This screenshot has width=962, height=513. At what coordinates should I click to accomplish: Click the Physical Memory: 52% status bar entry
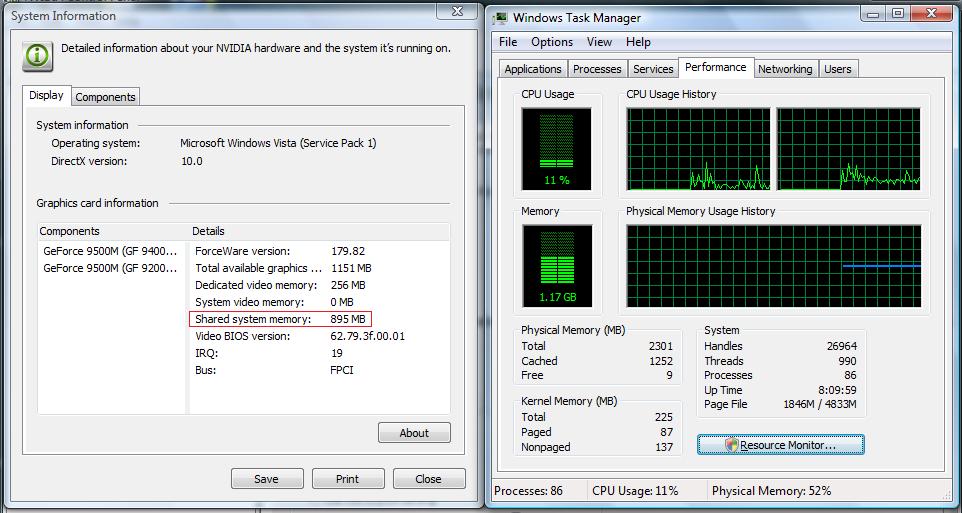(x=772, y=491)
